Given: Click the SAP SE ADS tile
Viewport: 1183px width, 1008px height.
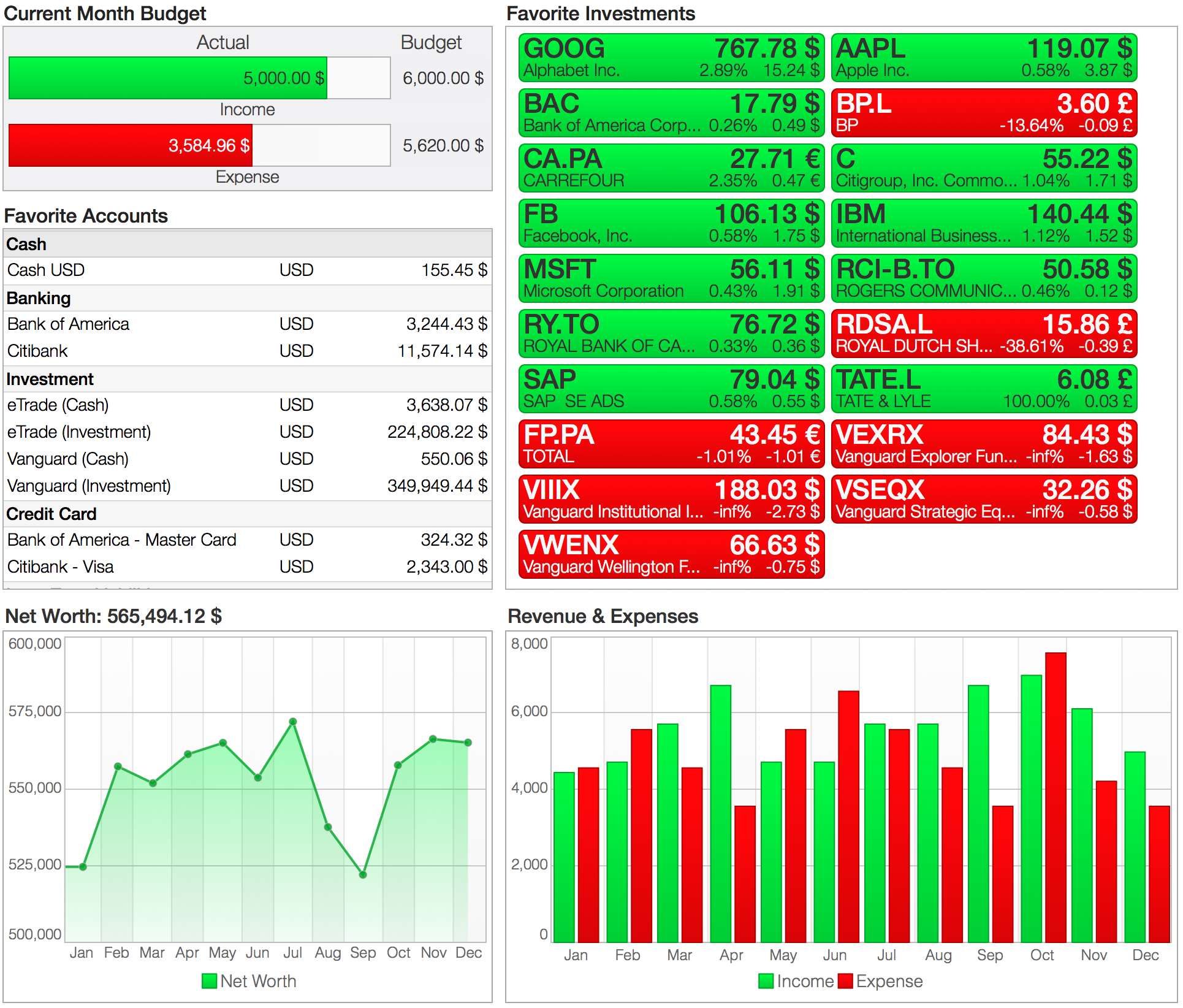Looking at the screenshot, I should click(672, 389).
